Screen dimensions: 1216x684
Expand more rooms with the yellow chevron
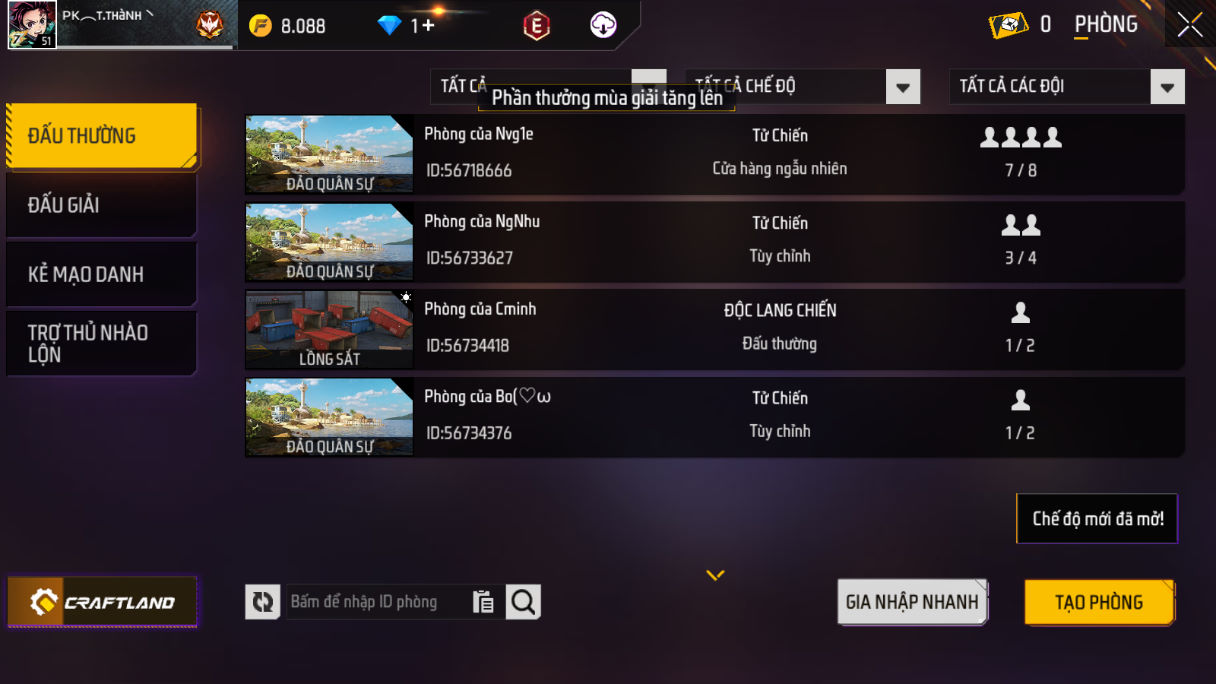click(715, 575)
